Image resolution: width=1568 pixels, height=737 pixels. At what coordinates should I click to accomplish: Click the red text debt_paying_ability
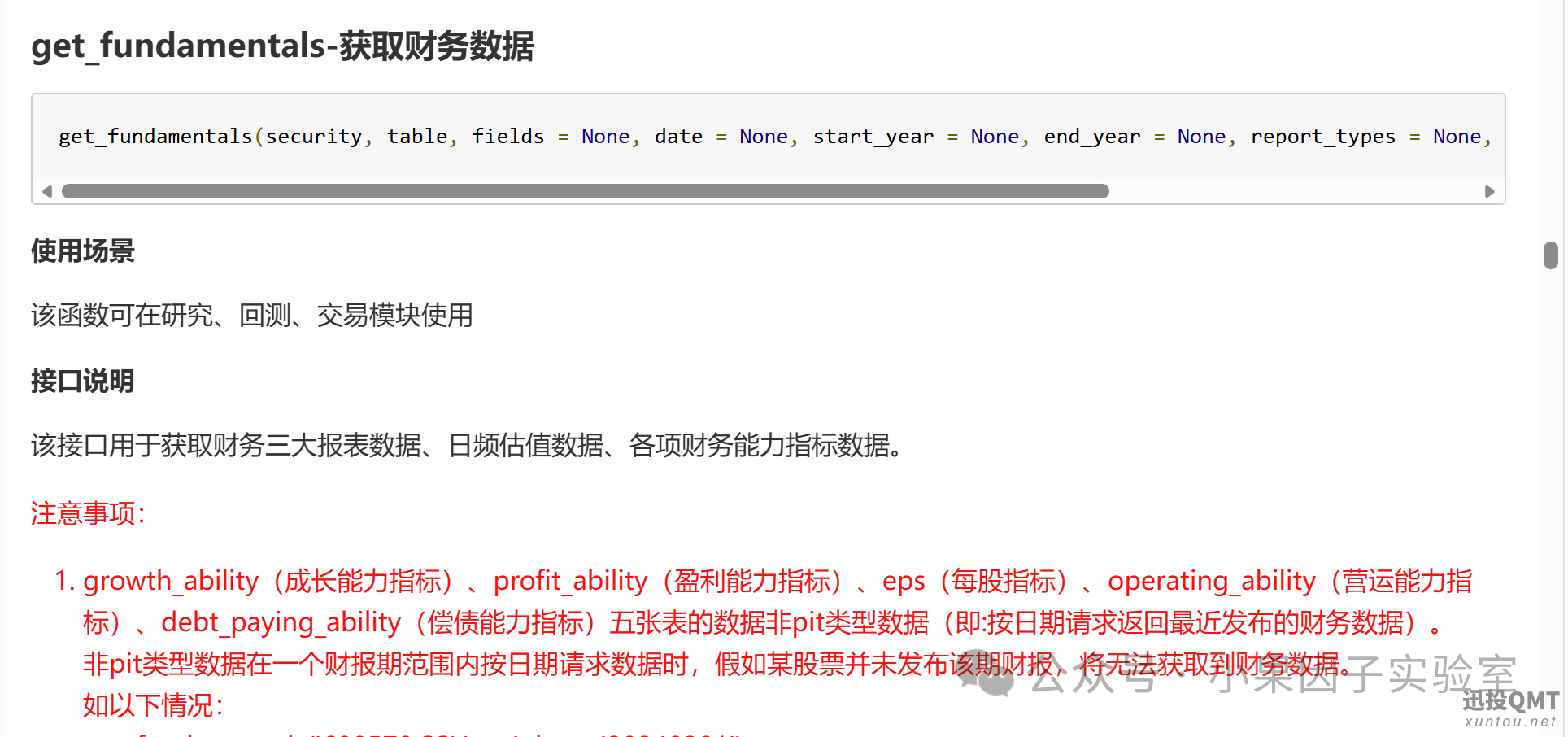(281, 622)
